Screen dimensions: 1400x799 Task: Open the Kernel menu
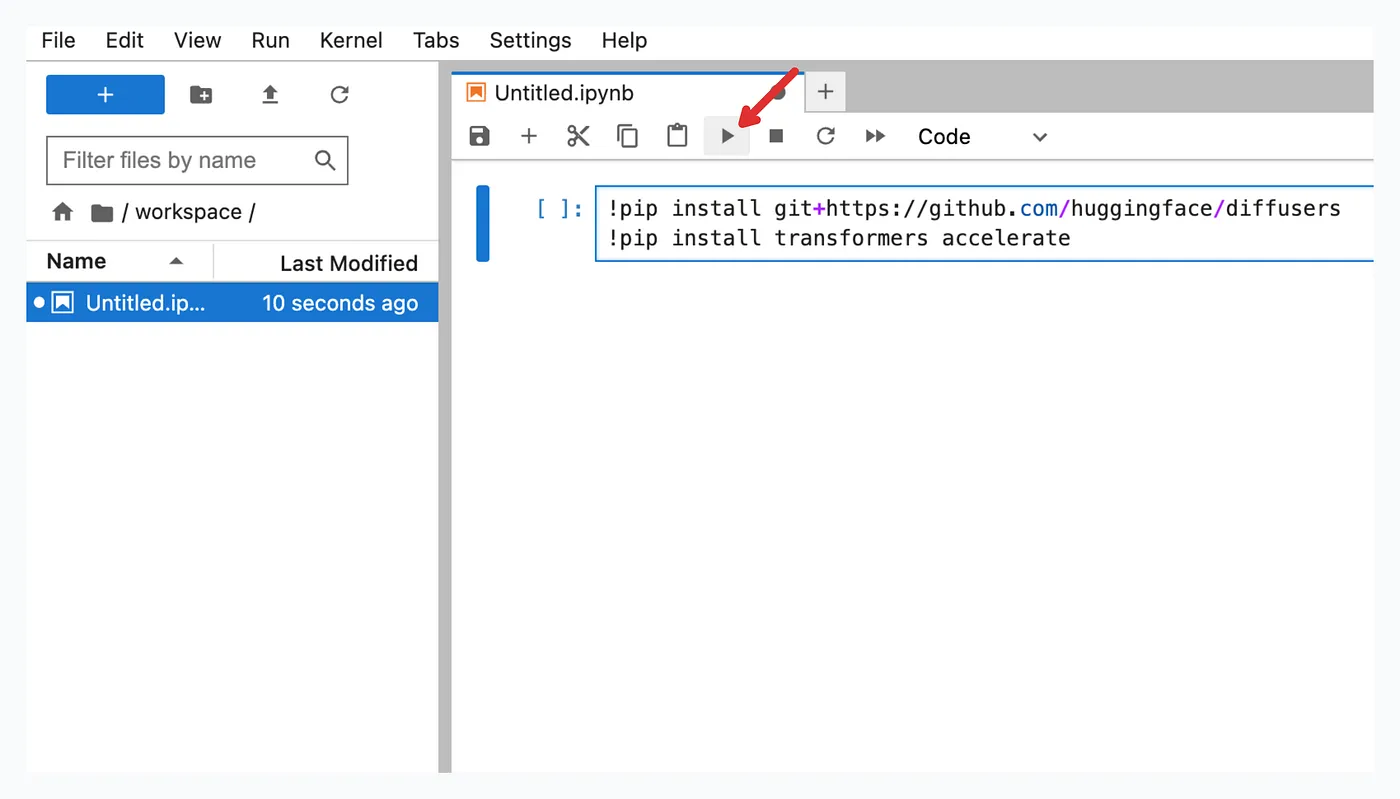click(351, 41)
